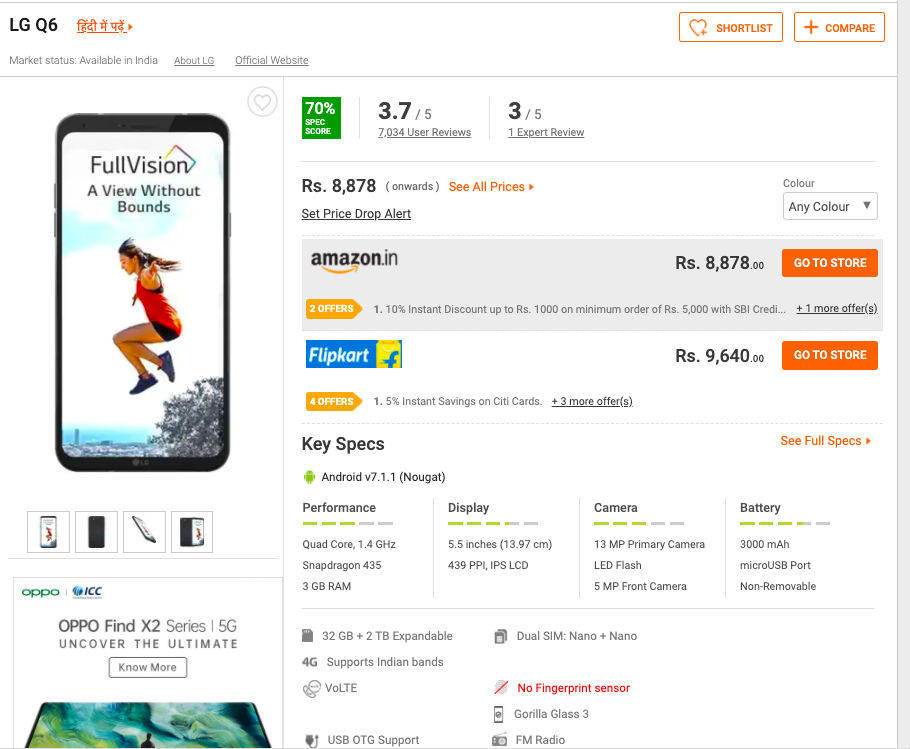Click the Amazon.in store logo

tap(354, 261)
